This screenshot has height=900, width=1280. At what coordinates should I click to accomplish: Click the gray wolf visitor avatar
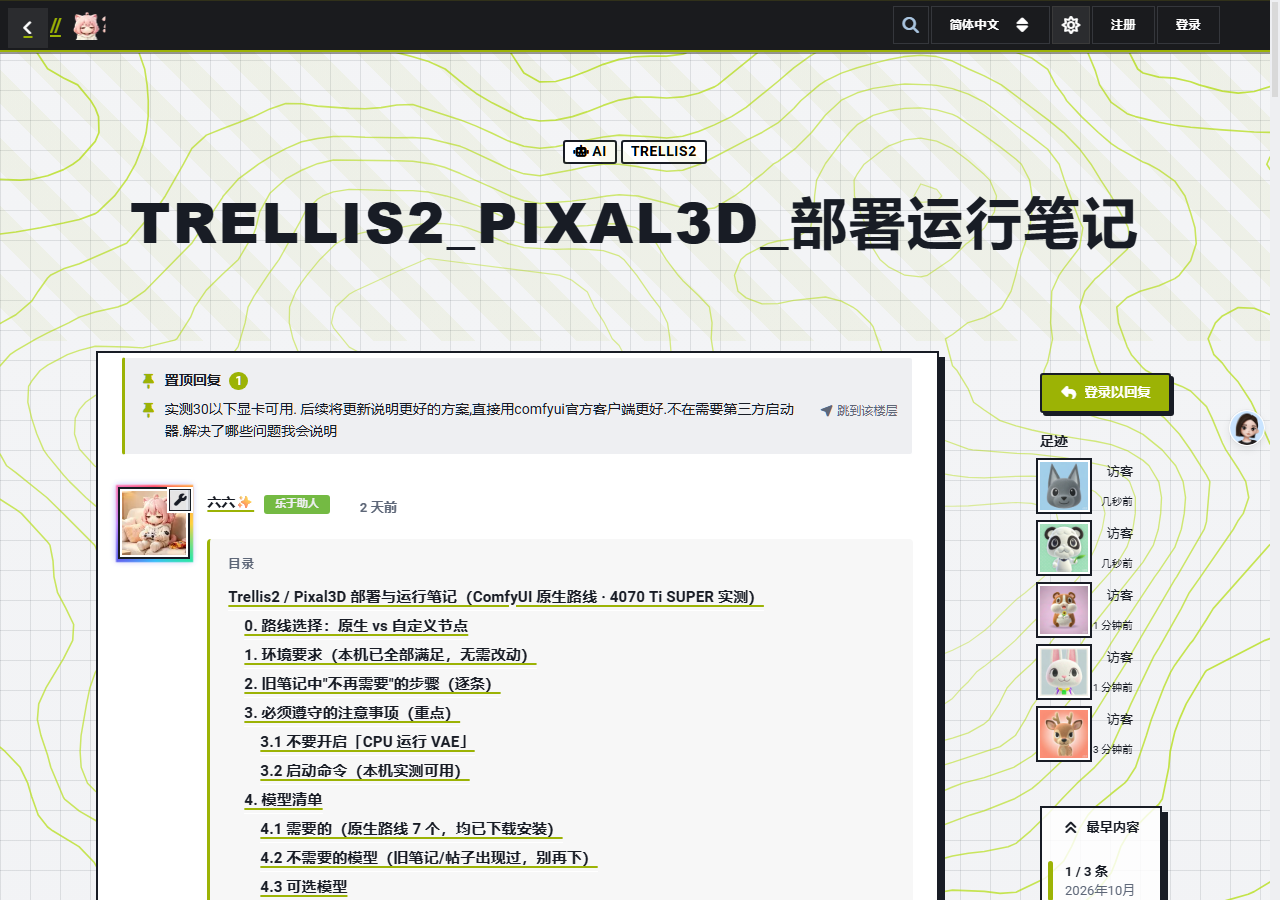pyautogui.click(x=1064, y=486)
